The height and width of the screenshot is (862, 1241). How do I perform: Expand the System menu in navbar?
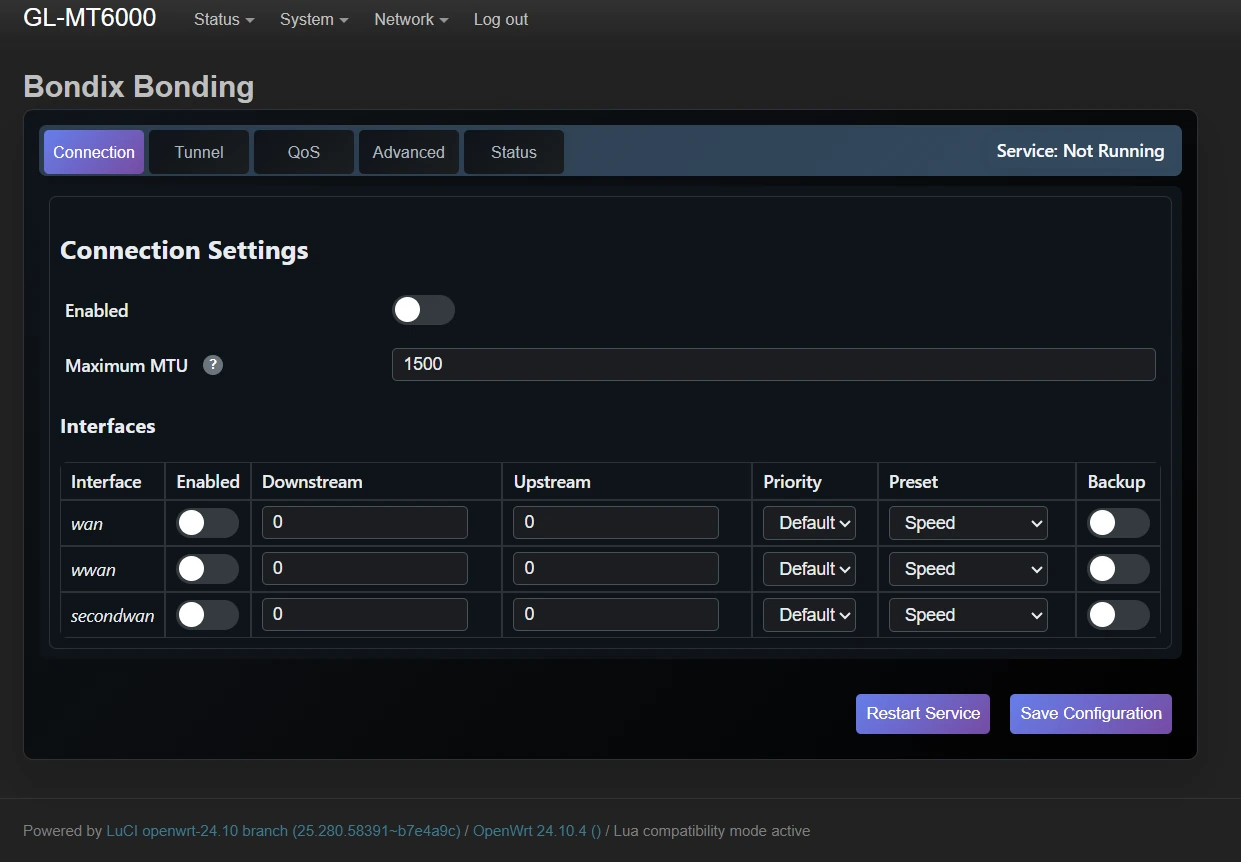point(314,19)
